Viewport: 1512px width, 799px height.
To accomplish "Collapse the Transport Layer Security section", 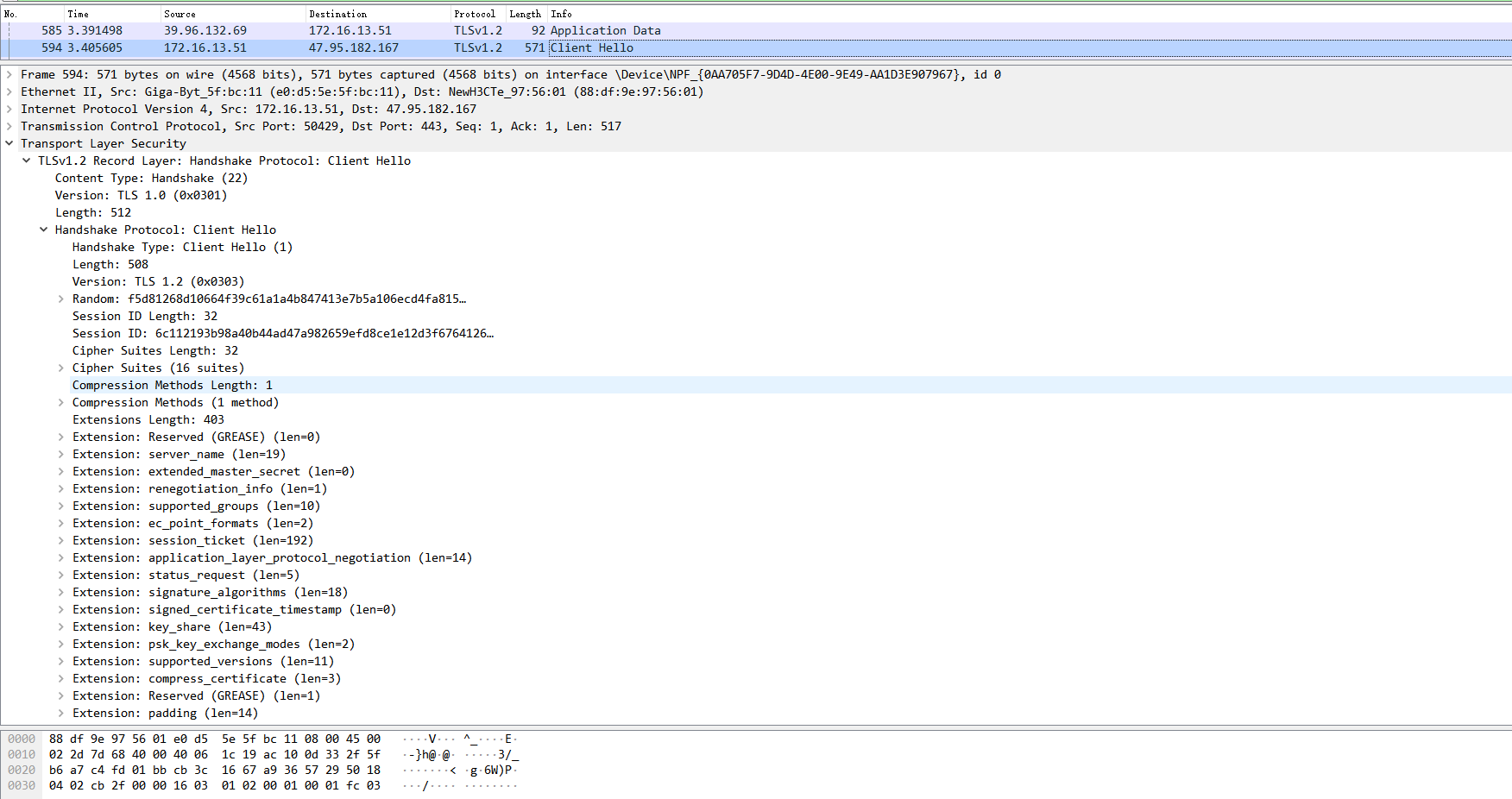I will tap(9, 144).
